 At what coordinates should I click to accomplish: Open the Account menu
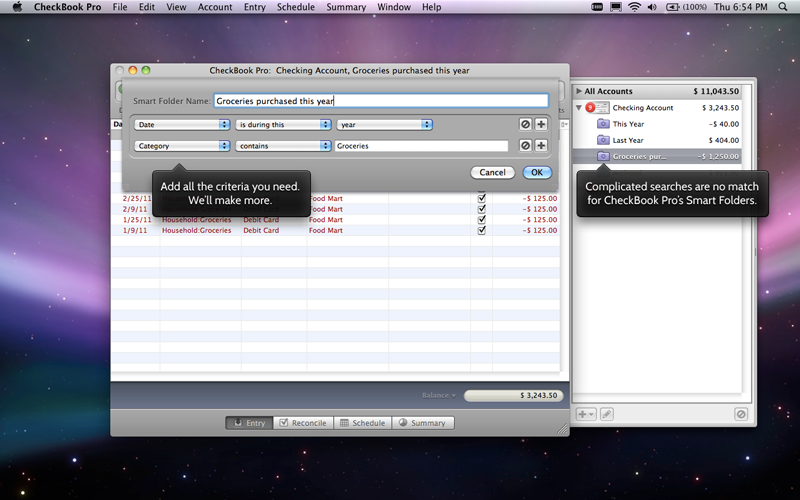click(215, 7)
